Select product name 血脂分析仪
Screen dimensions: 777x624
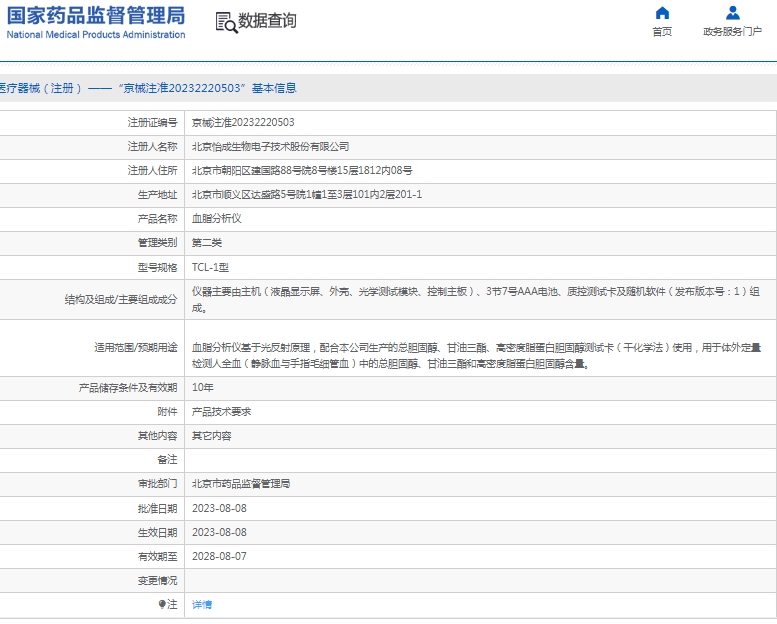tap(217, 219)
